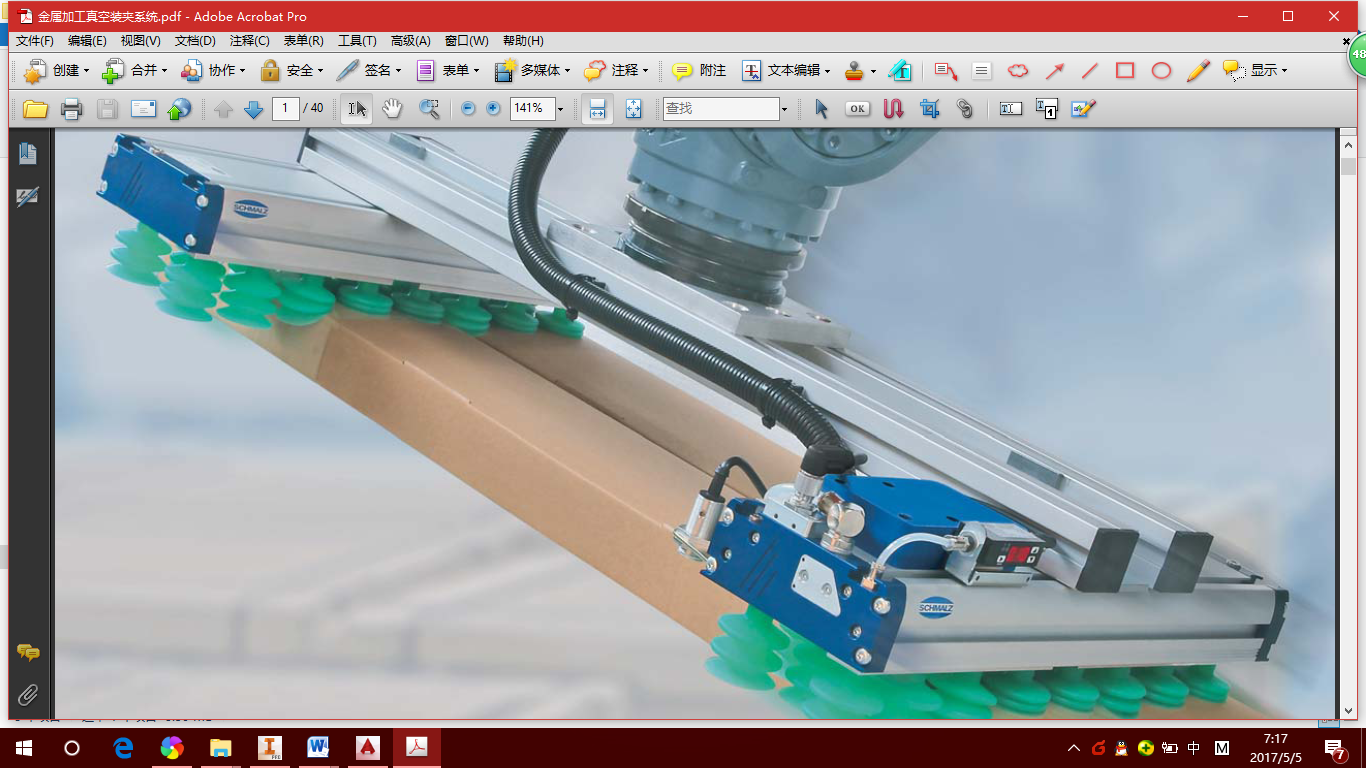Open the Comments panel speech-bubble icon

[x=28, y=653]
